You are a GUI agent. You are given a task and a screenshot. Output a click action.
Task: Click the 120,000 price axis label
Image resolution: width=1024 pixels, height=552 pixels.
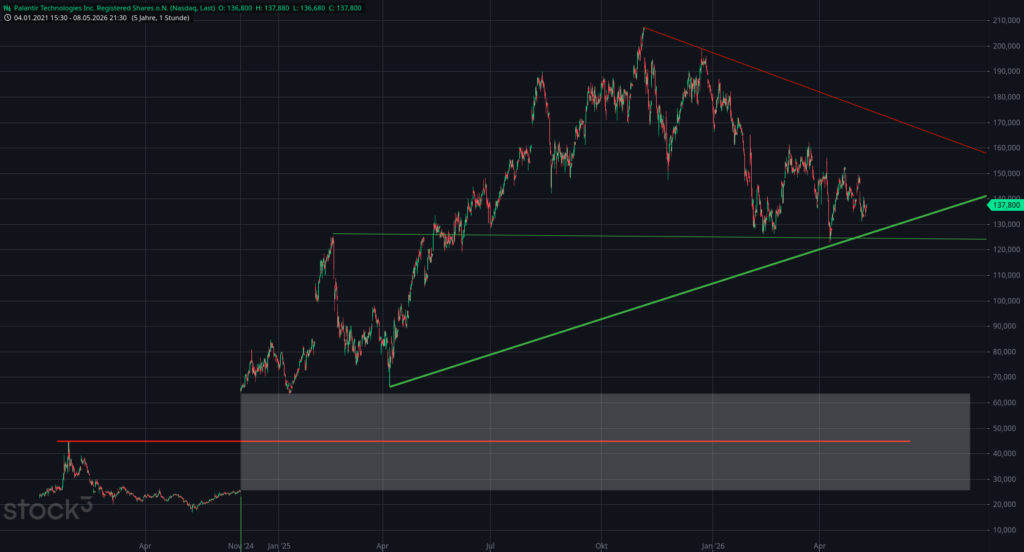(1006, 250)
